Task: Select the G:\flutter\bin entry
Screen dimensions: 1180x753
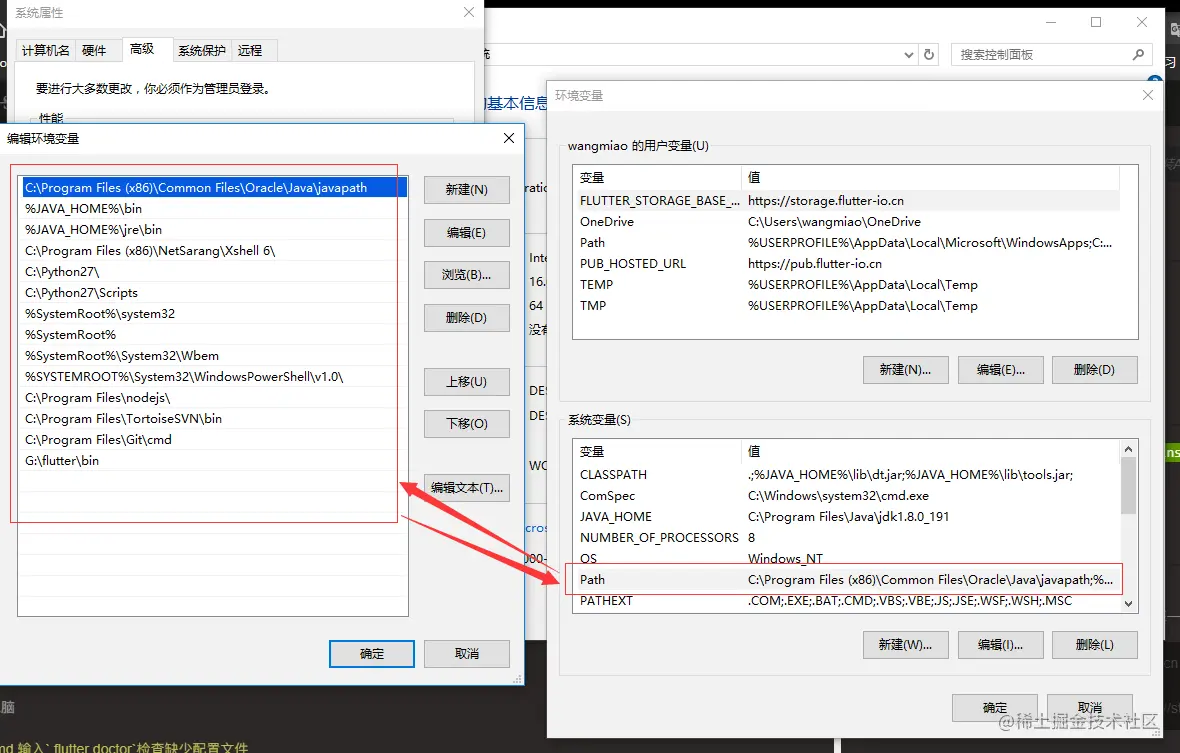Action: click(x=214, y=460)
